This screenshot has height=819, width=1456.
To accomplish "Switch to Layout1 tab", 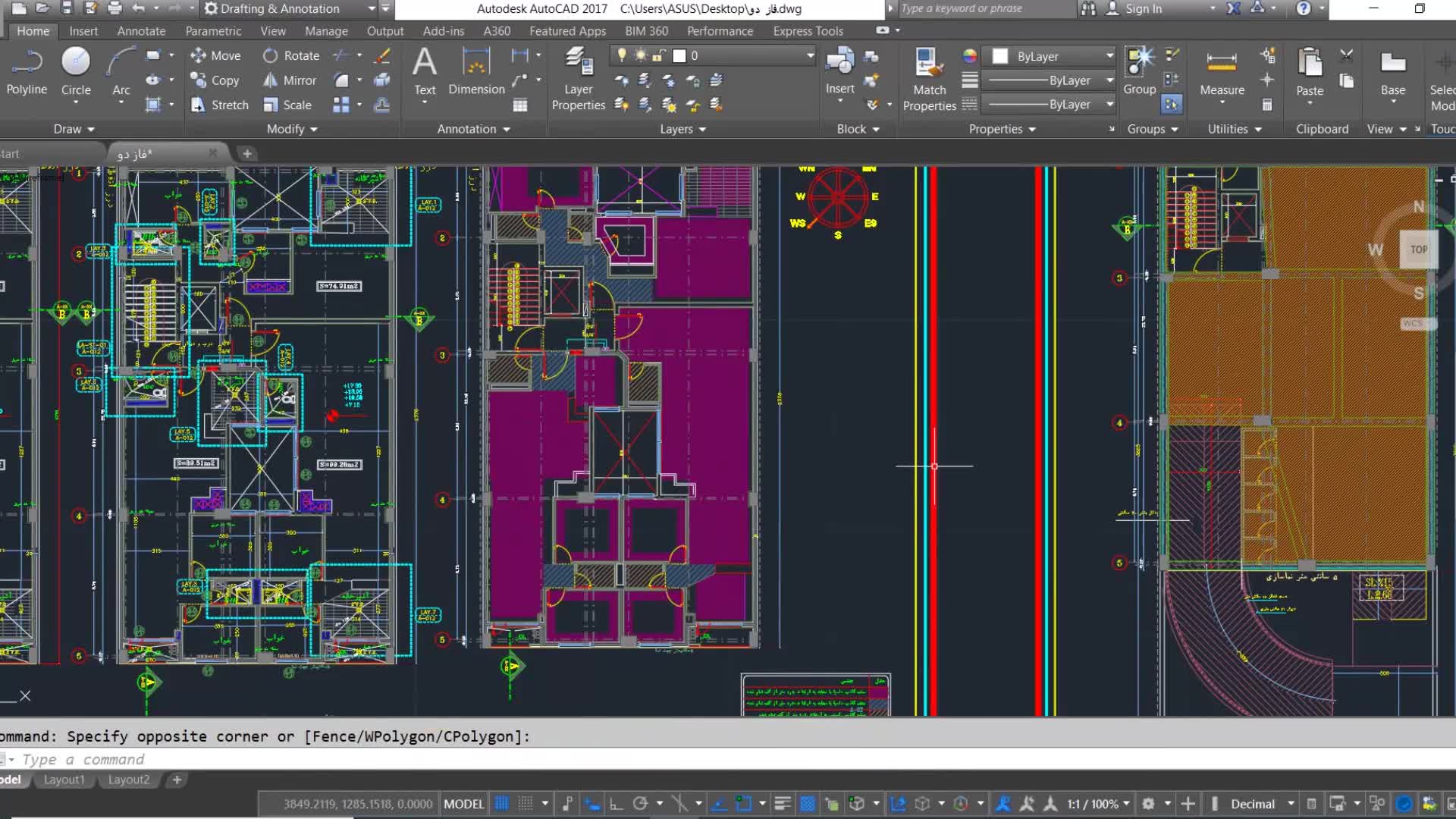I will coord(64,780).
